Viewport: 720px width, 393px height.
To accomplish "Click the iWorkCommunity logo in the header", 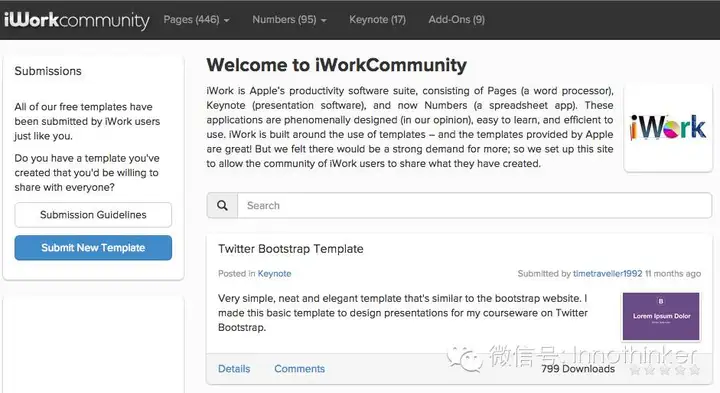I will pyautogui.click(x=77, y=20).
